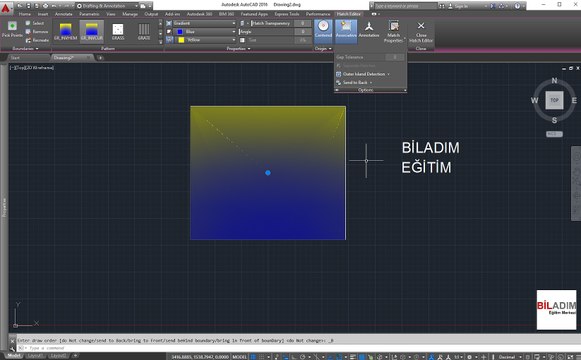The width and height of the screenshot is (581, 360).
Task: Open the Yellow gradient color dropdown
Action: 204,40
